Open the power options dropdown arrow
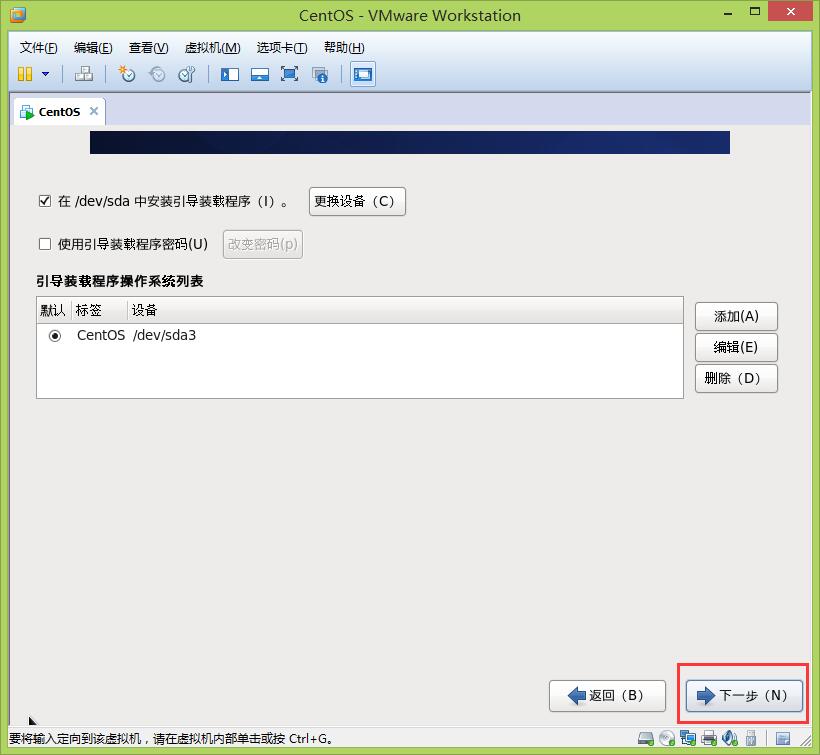 coord(45,74)
